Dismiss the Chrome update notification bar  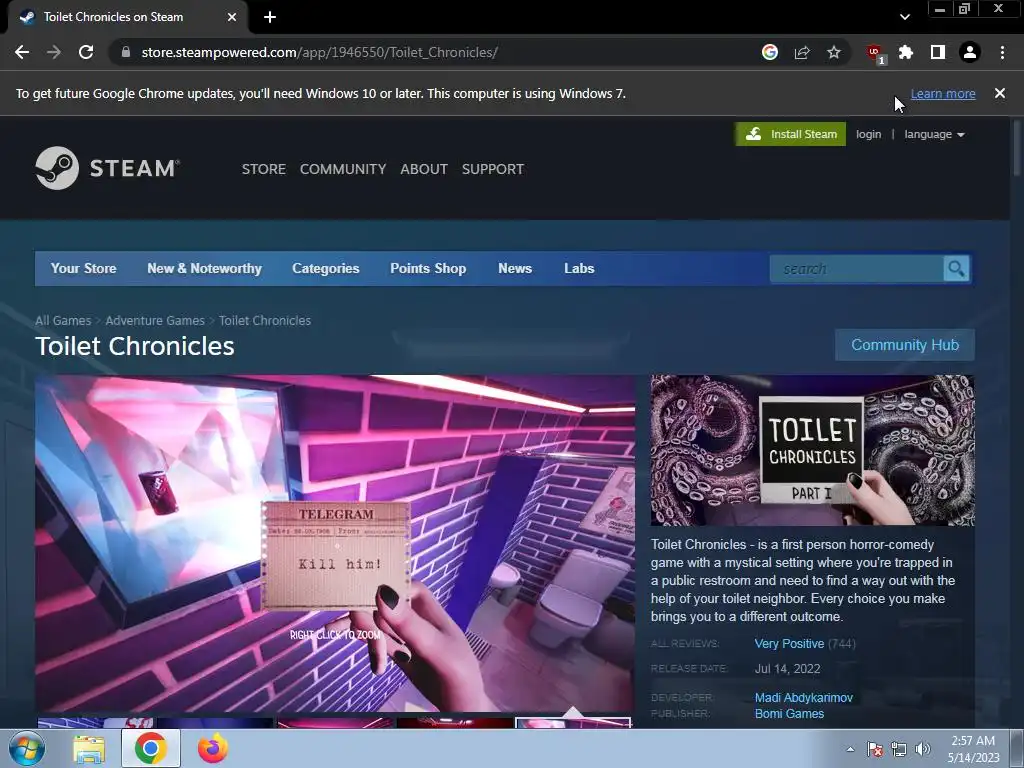click(1000, 93)
